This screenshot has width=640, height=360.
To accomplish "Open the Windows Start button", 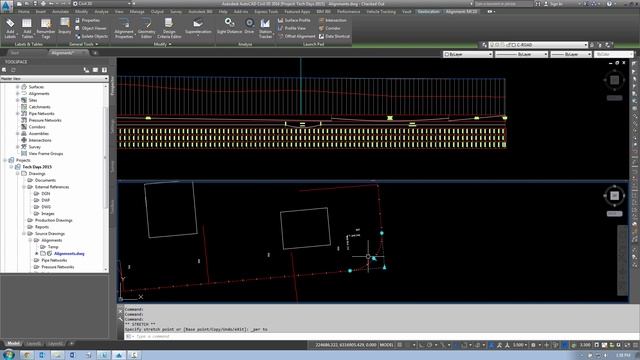I will pos(8,355).
